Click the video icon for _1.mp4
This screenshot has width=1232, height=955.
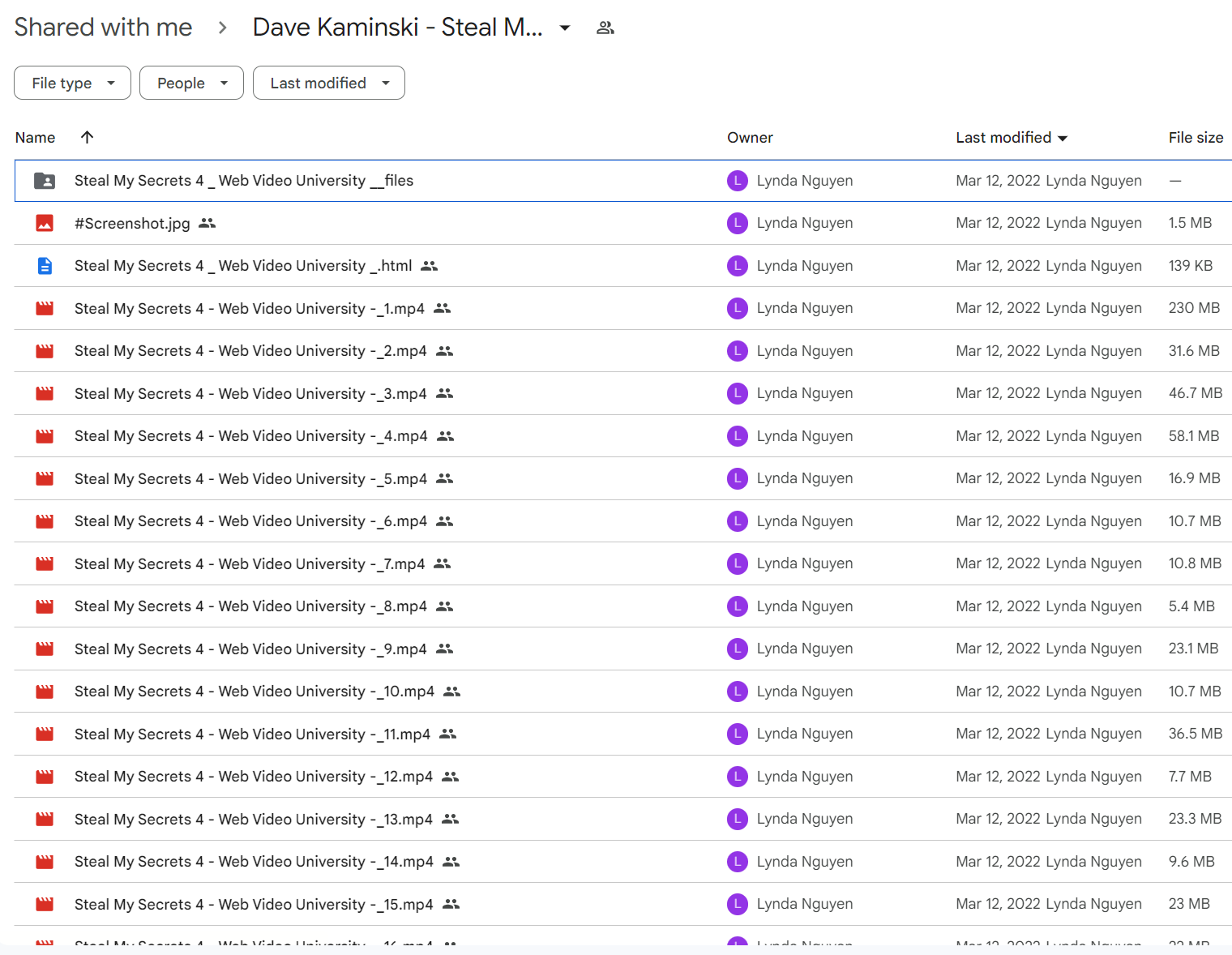[45, 308]
